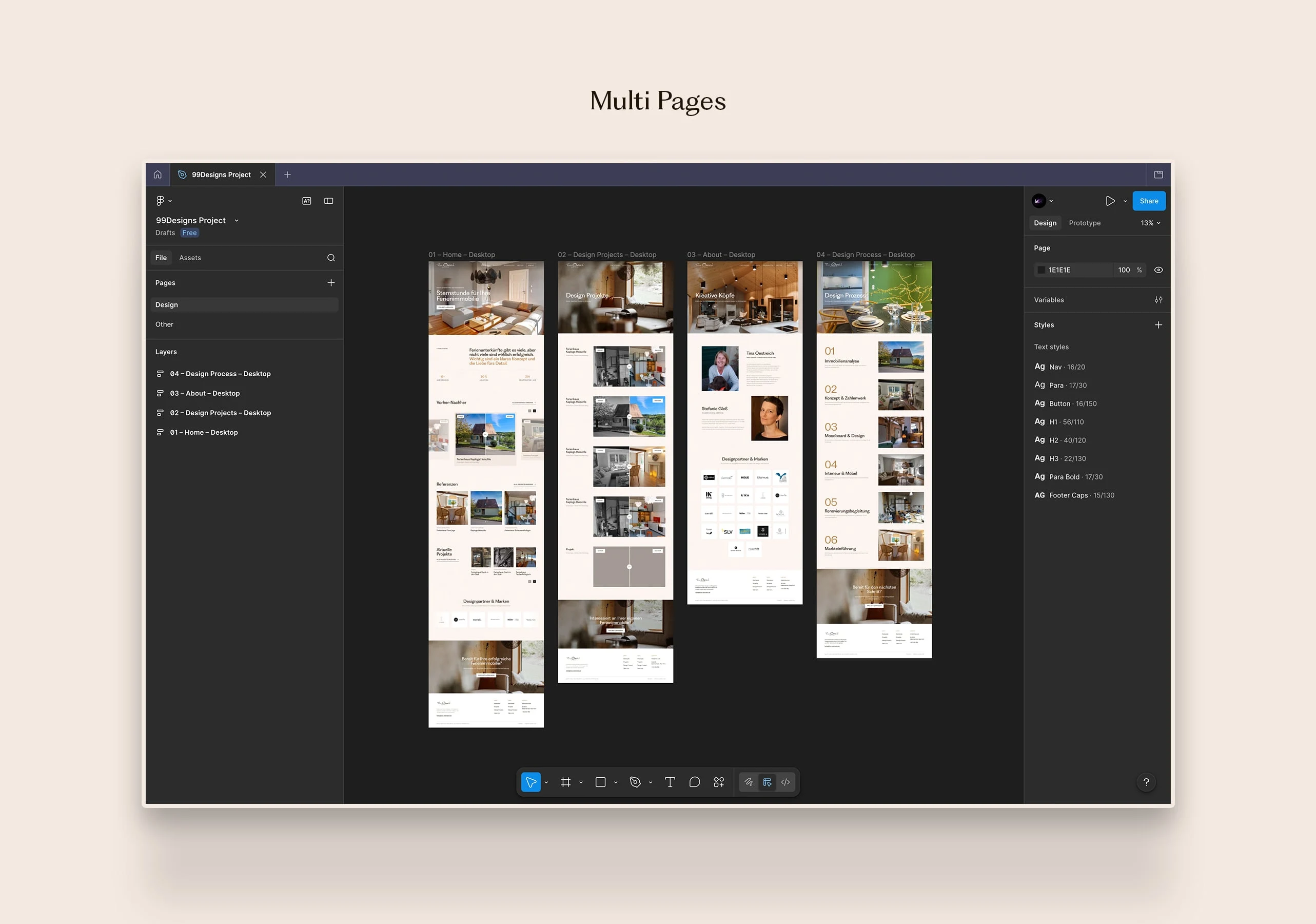Select the Move tool in toolbar
The height and width of the screenshot is (924, 1316).
pos(531,782)
